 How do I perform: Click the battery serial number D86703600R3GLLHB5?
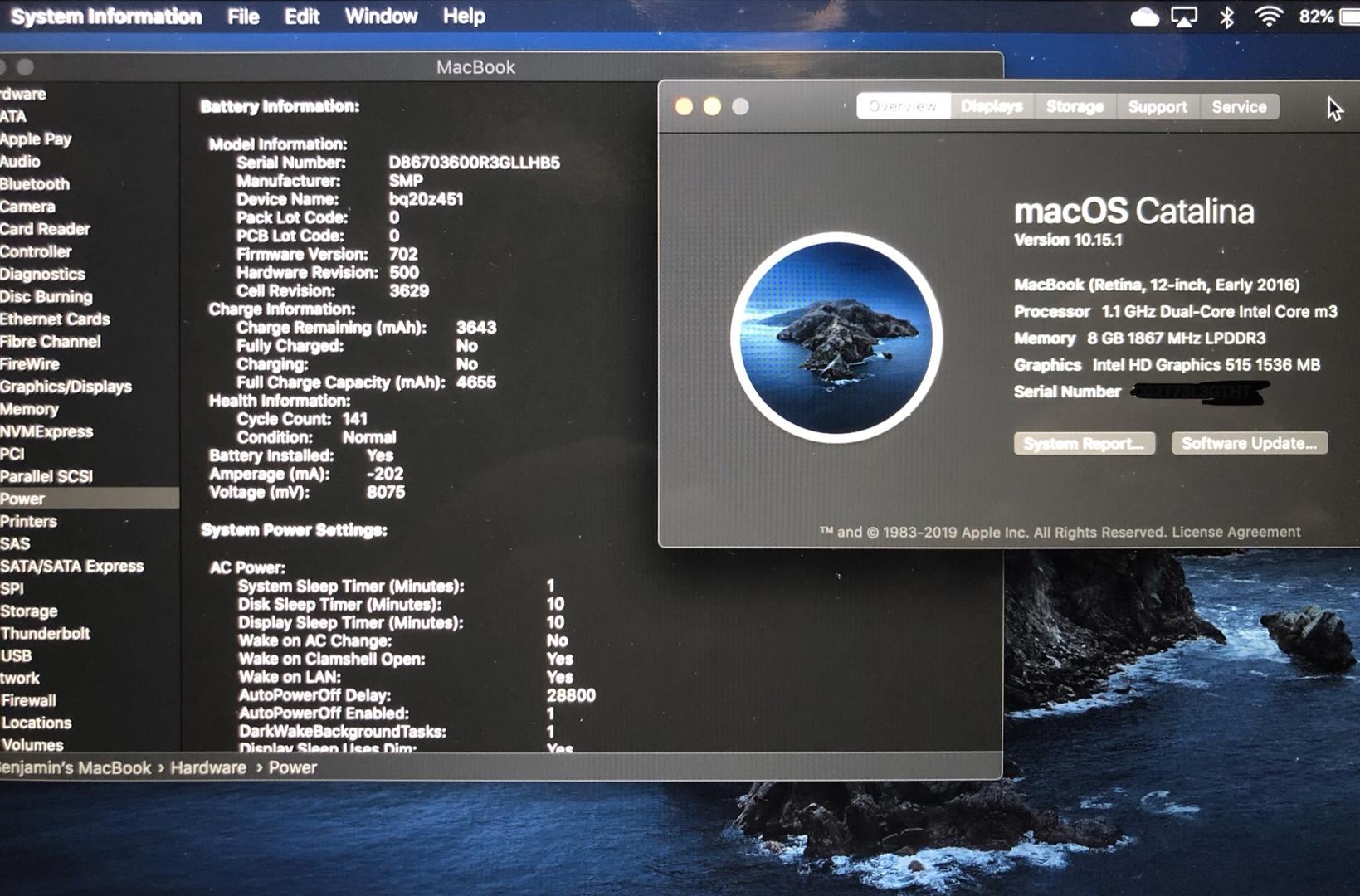pyautogui.click(x=475, y=163)
